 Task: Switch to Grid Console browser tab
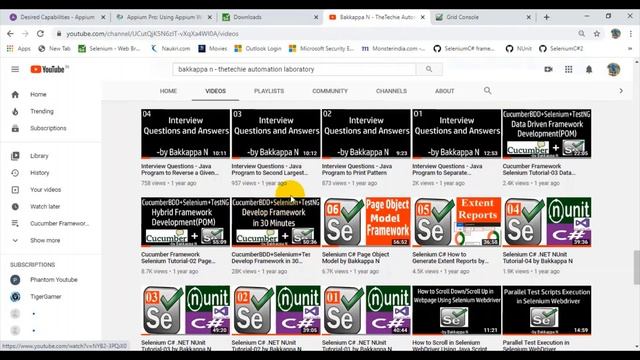pyautogui.click(x=482, y=17)
